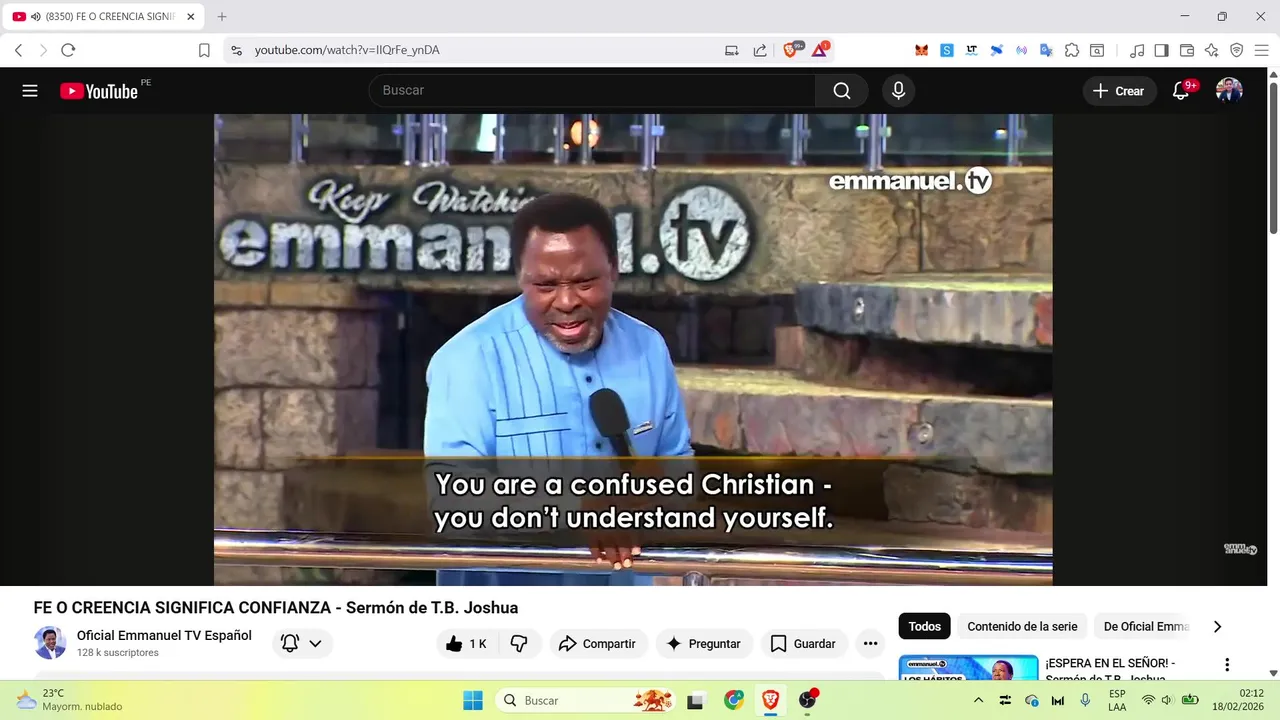
Task: Open Windows Start menu
Action: 473,700
